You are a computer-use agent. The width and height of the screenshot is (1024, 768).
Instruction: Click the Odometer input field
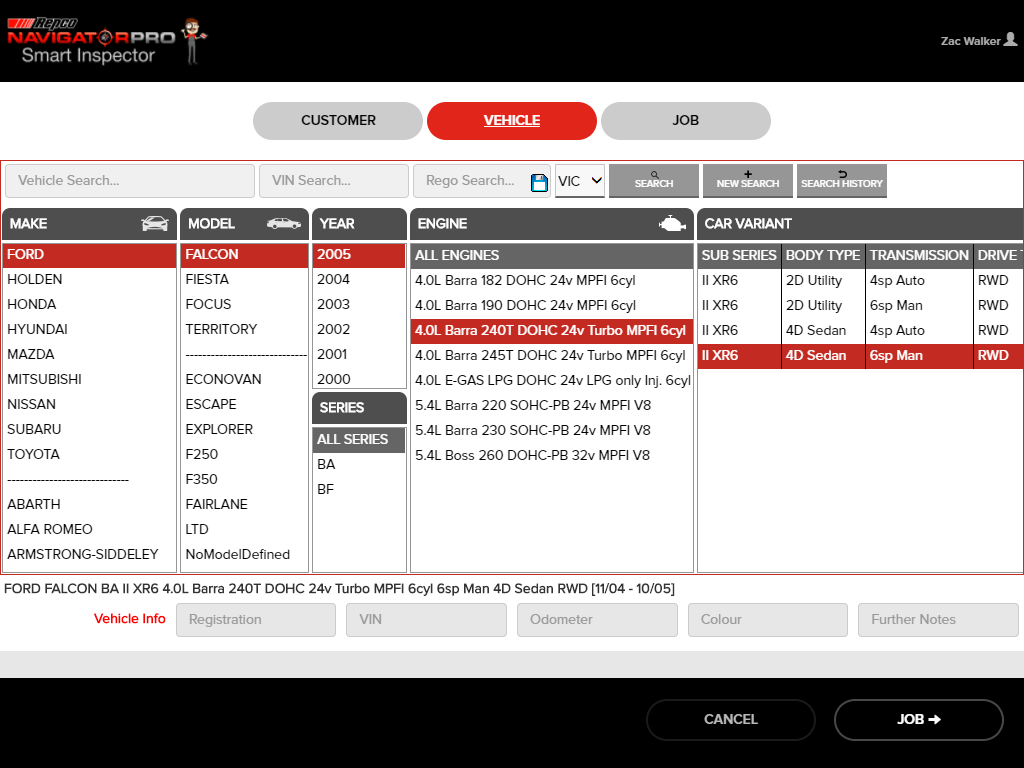point(598,620)
